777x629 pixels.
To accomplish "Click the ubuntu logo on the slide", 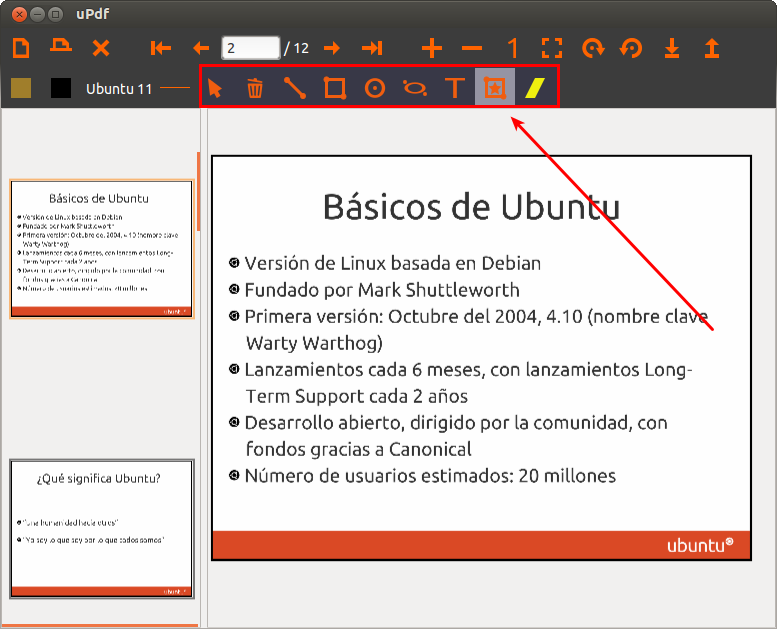I will (700, 545).
